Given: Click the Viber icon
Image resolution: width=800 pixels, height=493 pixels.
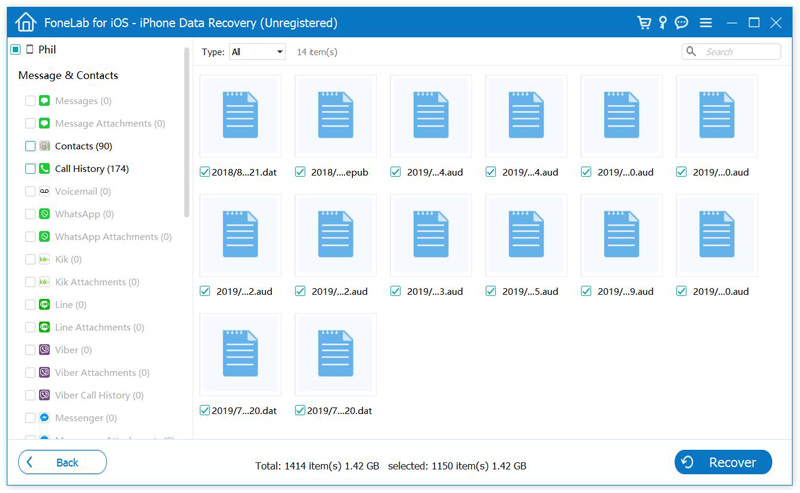Looking at the screenshot, I should pyautogui.click(x=44, y=350).
